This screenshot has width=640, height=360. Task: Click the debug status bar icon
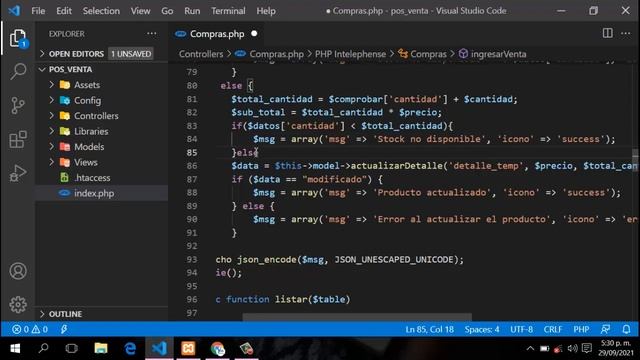(64, 329)
